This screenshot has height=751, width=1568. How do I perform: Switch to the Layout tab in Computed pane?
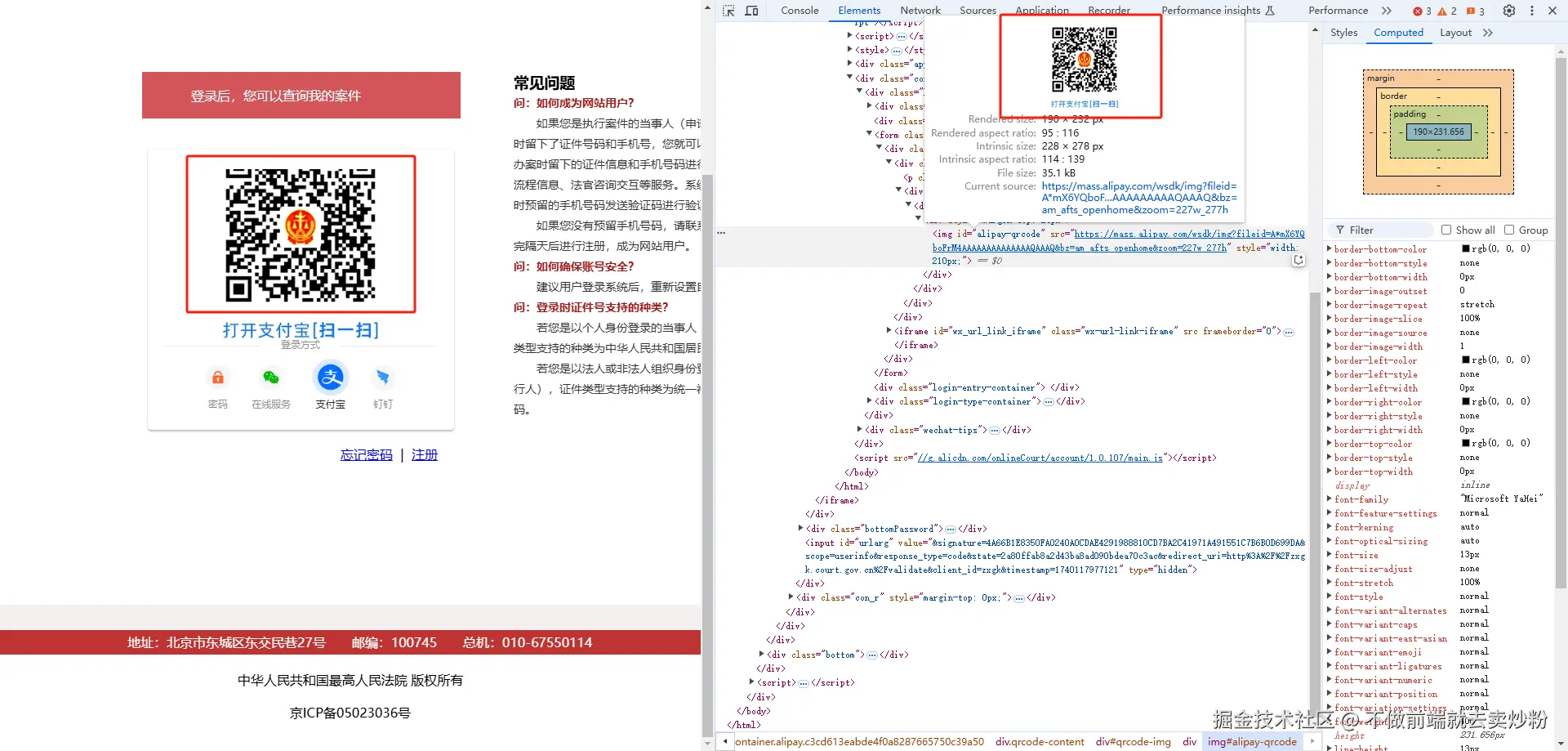coord(1454,33)
